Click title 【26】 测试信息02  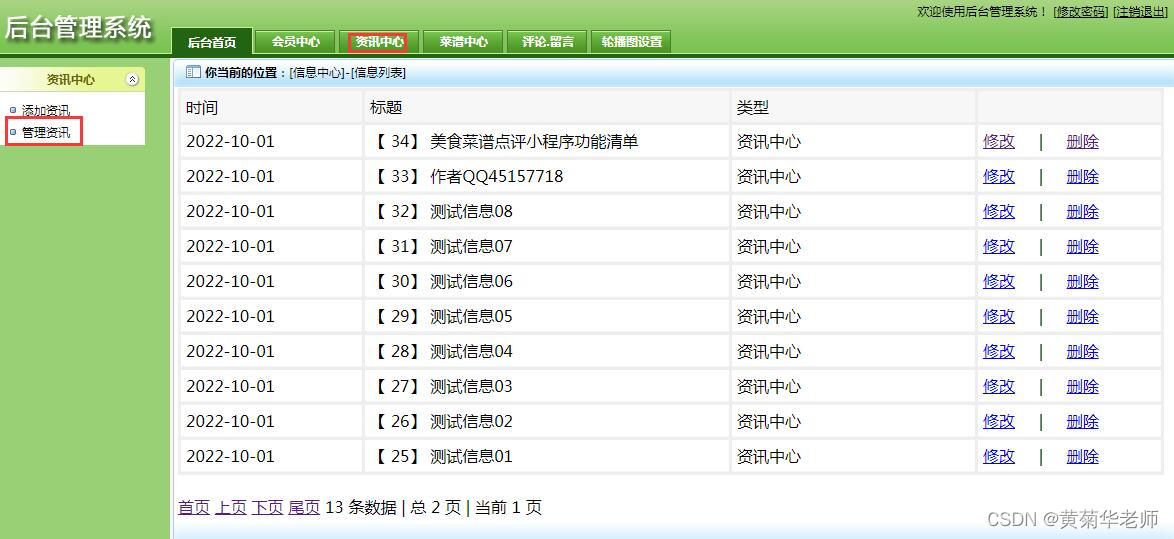coord(442,421)
